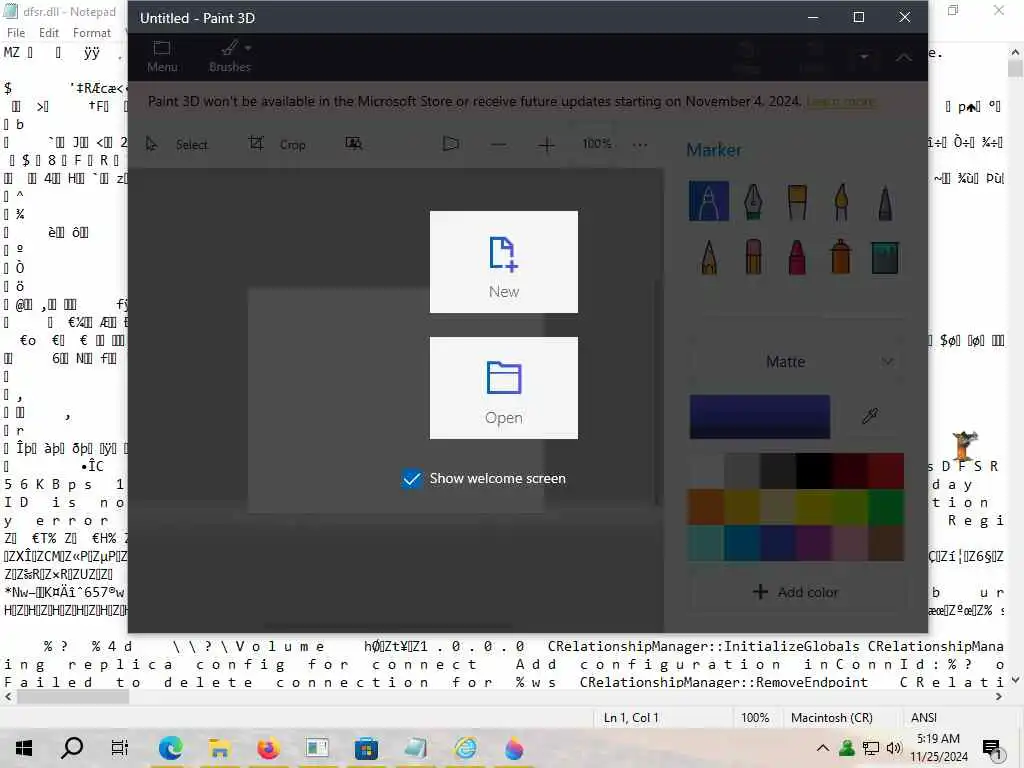This screenshot has height=768, width=1024.
Task: Expand the ribbon dropdown arrow
Action: click(x=864, y=57)
